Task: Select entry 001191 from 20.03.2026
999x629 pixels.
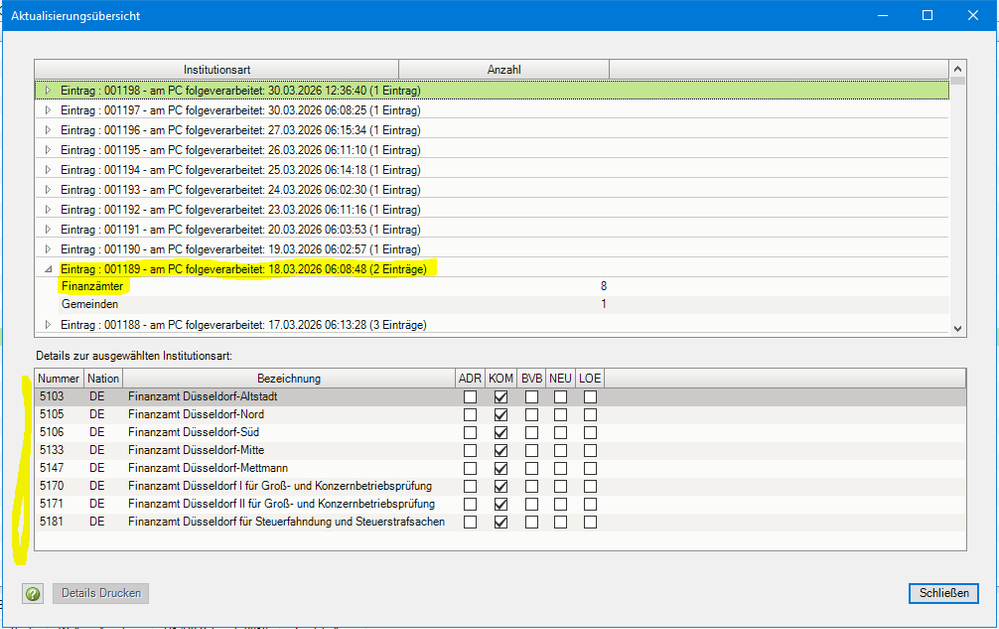Action: click(492, 229)
